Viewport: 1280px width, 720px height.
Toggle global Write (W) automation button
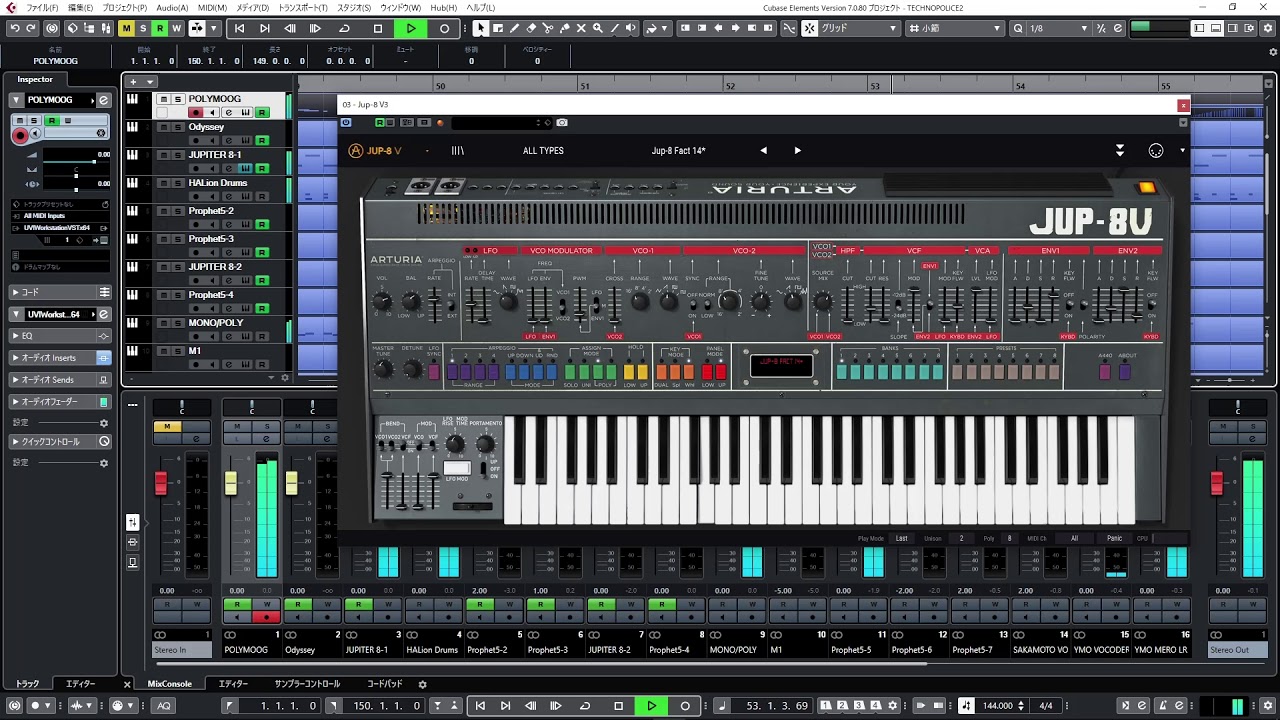point(176,28)
